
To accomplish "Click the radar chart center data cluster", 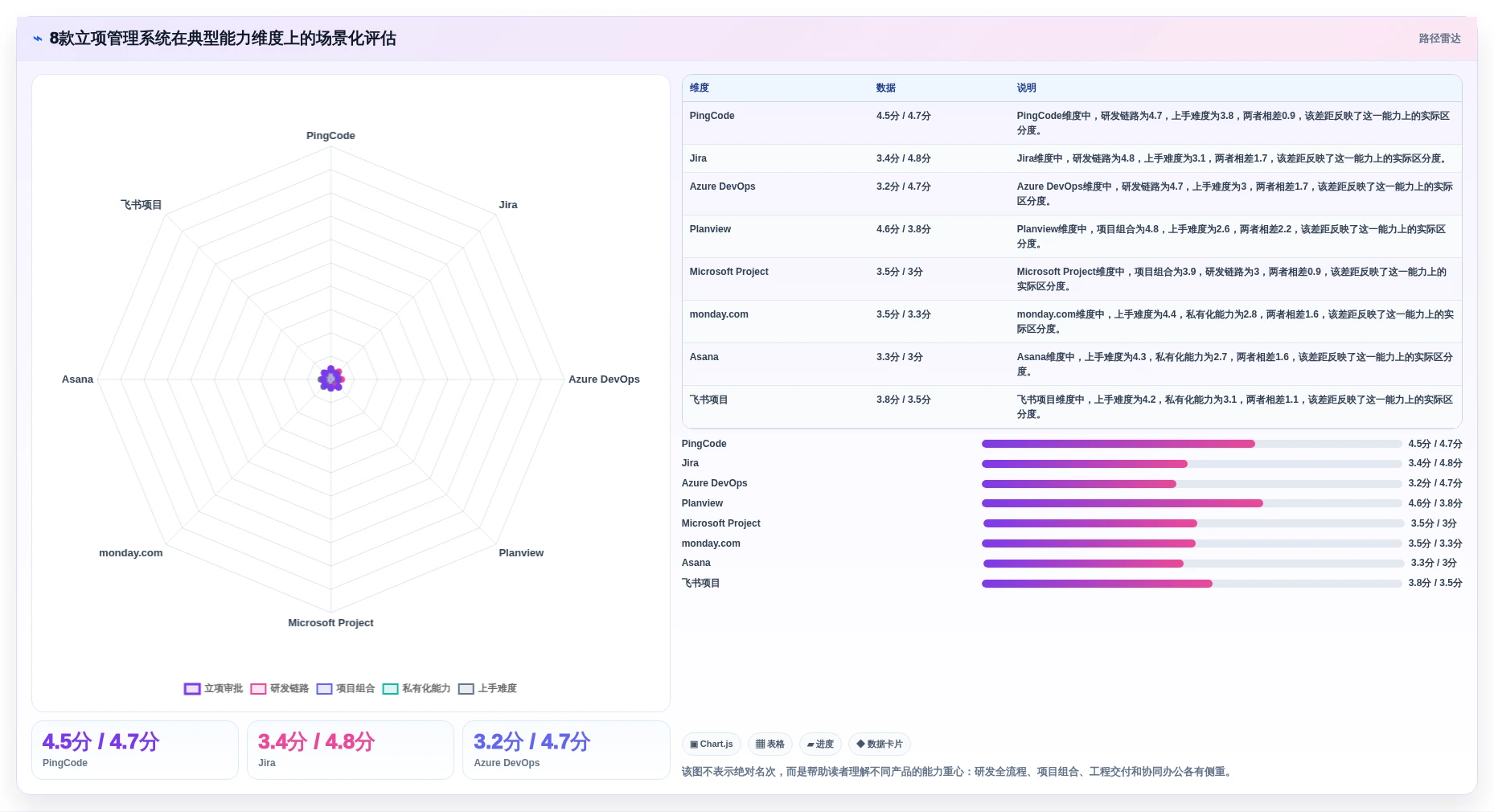I will point(330,379).
